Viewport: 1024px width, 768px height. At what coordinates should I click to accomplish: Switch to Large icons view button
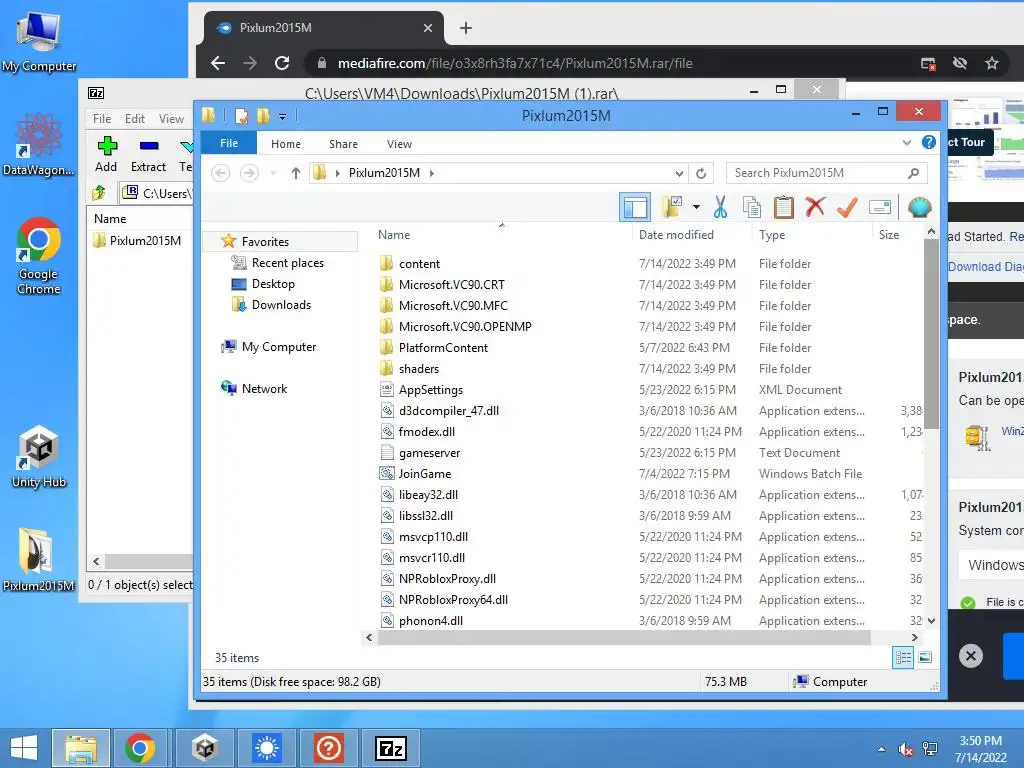click(925, 658)
